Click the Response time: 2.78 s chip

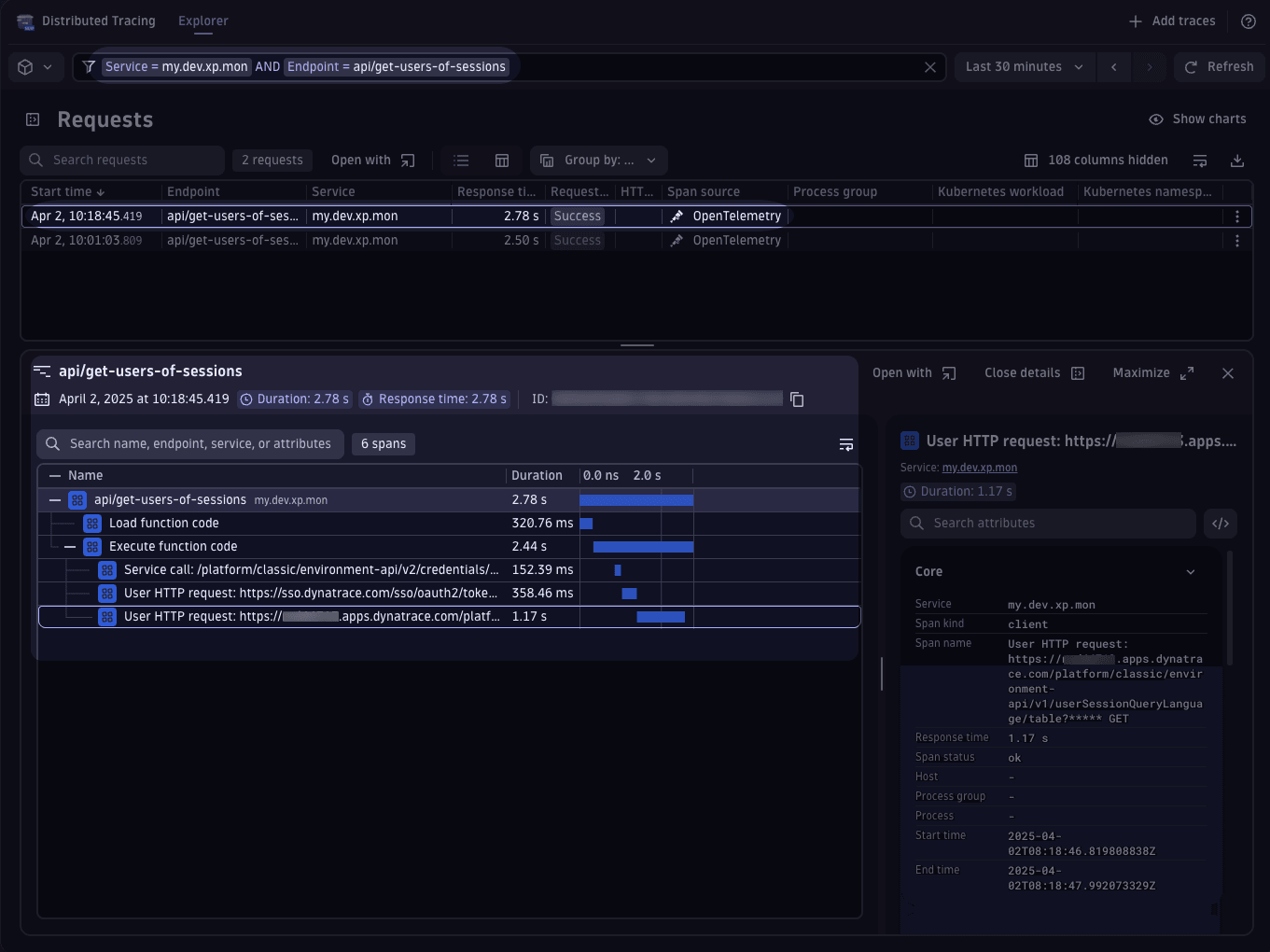435,399
